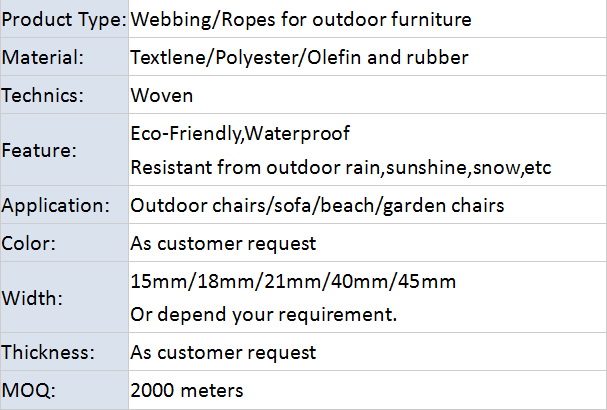607x410 pixels.
Task: Select the Textlene/Polyester/Olefin and rubber cell
Action: click(299, 58)
